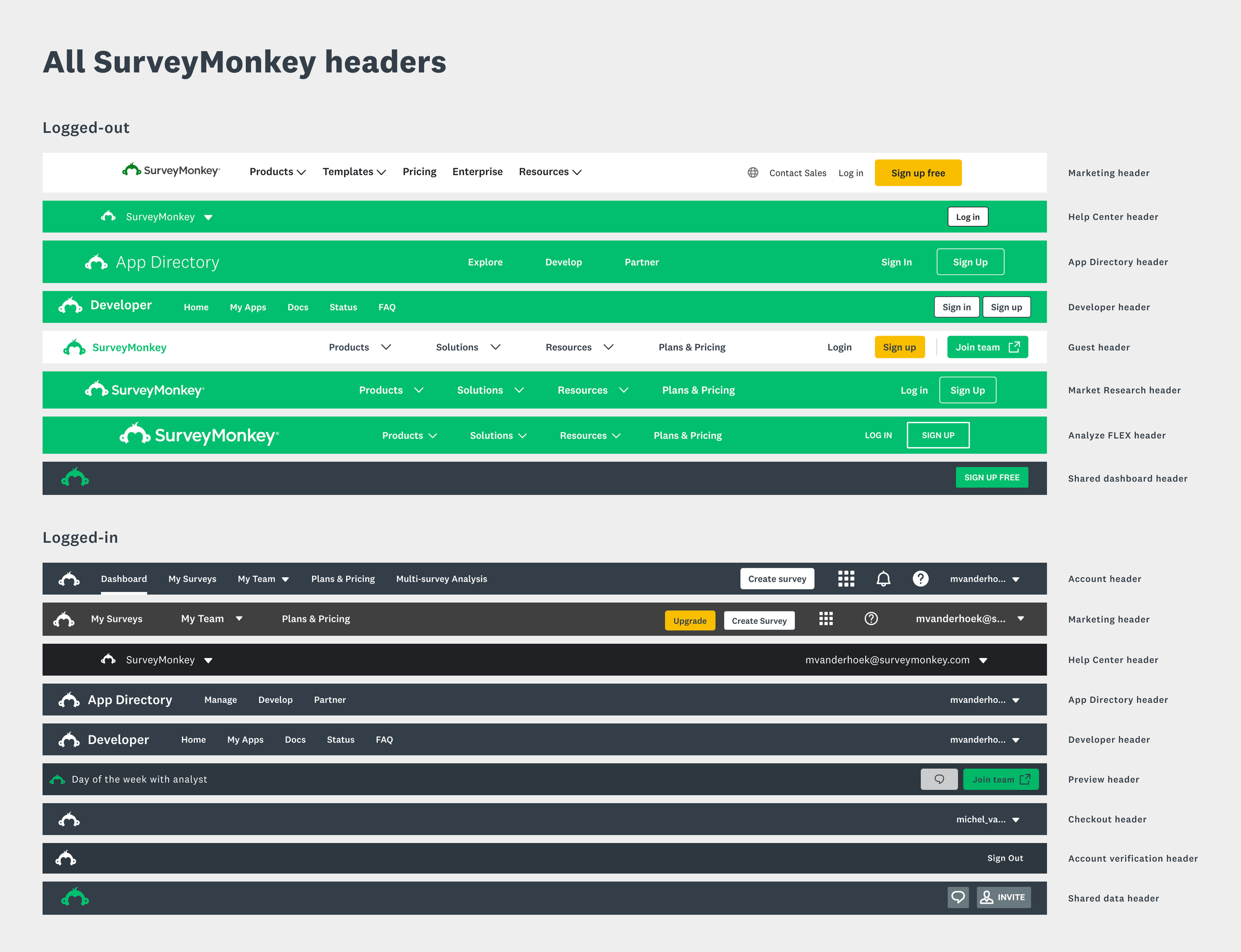Click the notification bell icon
This screenshot has width=1241, height=952.
pyautogui.click(x=884, y=579)
